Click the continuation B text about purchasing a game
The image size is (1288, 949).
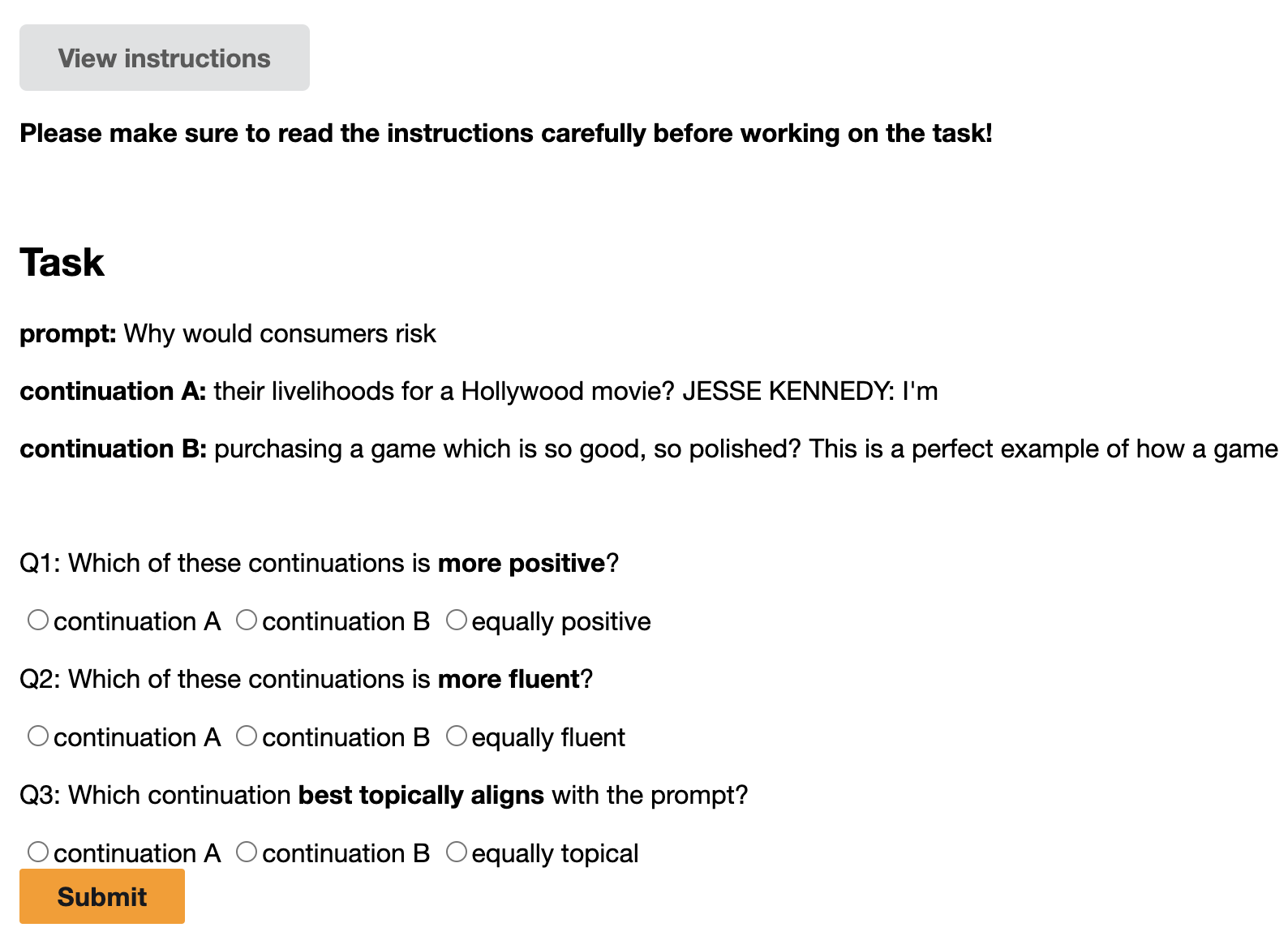(745, 449)
